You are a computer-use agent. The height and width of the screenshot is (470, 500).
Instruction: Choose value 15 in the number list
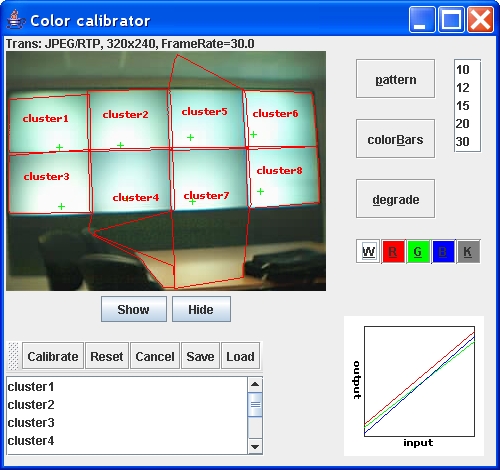click(x=467, y=106)
